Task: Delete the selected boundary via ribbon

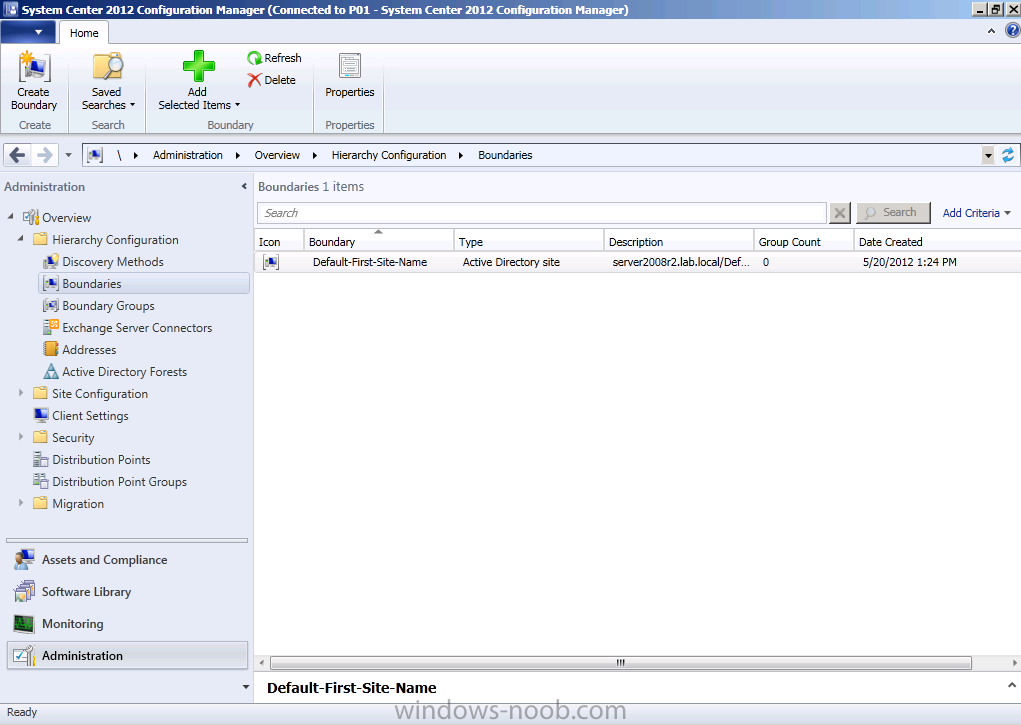Action: (x=272, y=80)
